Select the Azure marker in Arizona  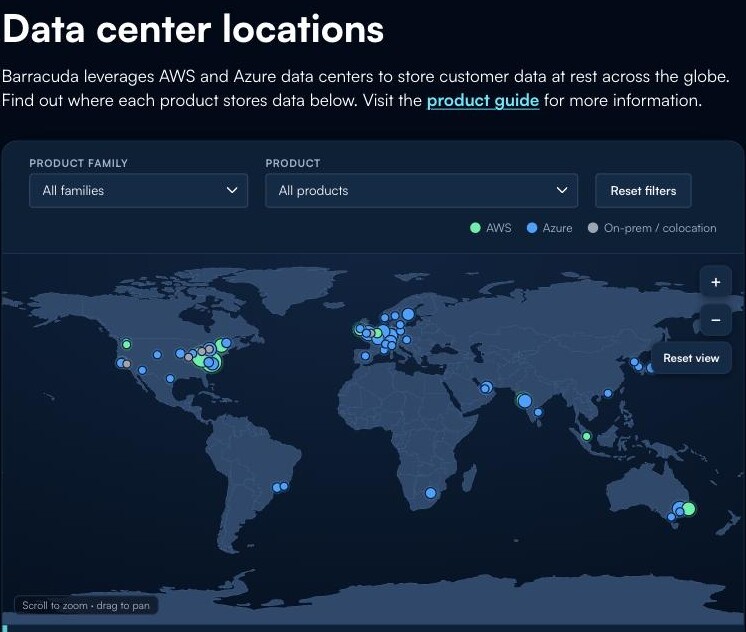142,370
